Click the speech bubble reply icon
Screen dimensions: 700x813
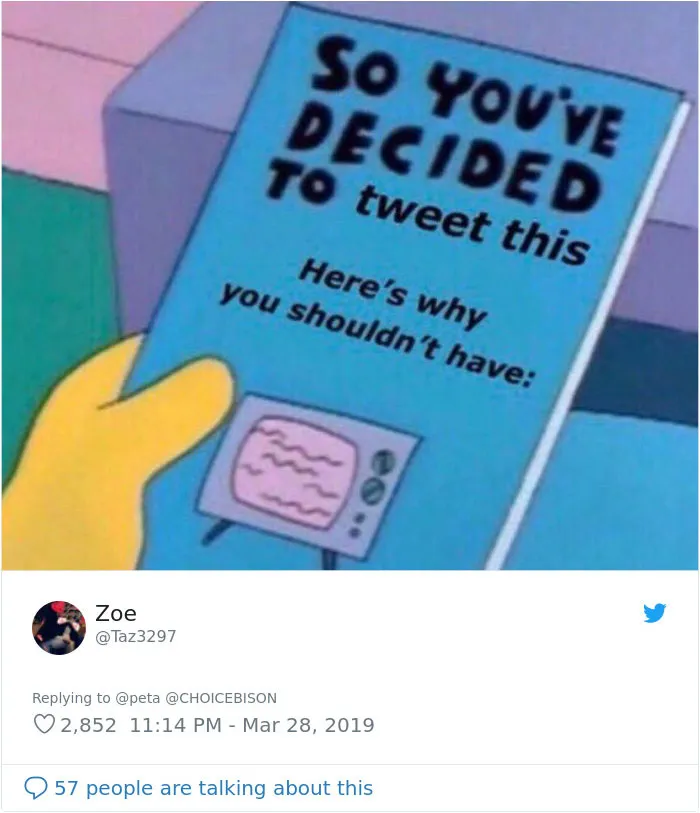(36, 788)
